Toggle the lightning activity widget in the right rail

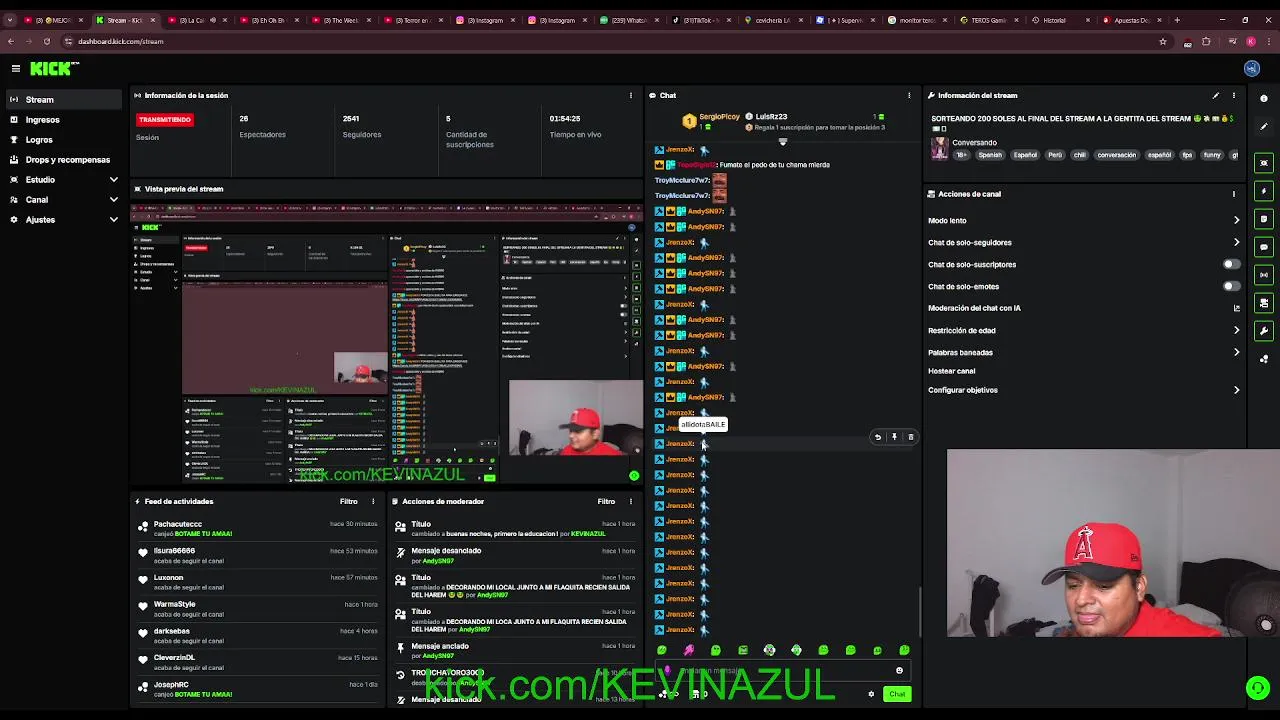1264,191
